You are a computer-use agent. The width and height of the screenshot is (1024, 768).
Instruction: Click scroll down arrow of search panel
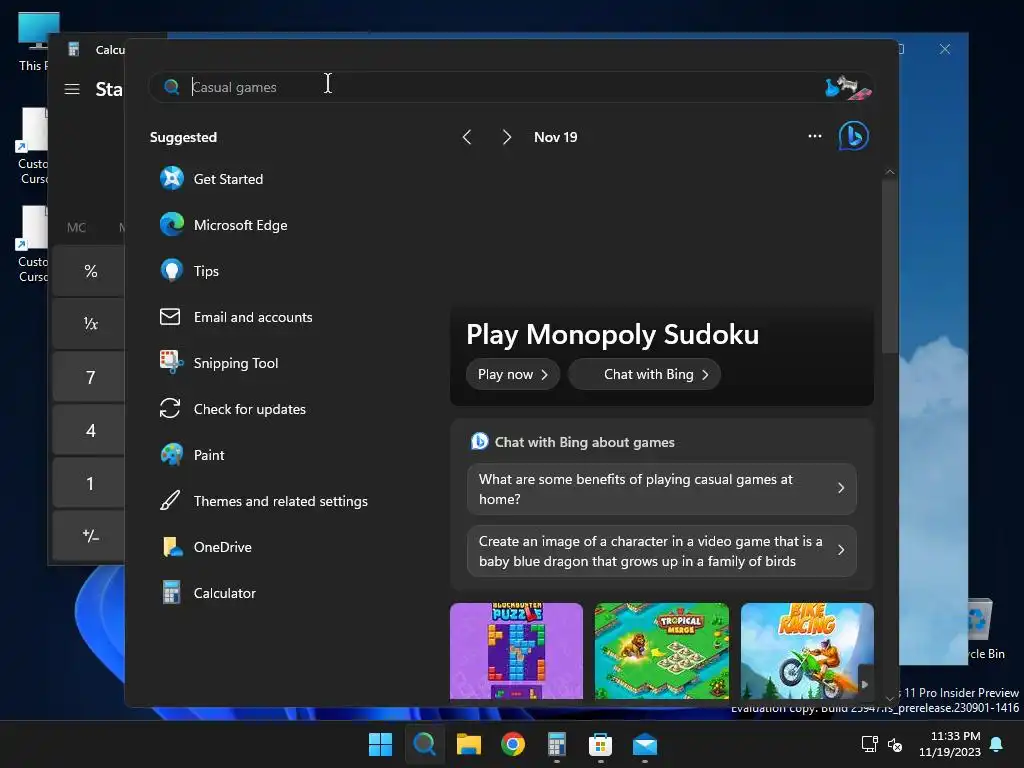pos(889,698)
